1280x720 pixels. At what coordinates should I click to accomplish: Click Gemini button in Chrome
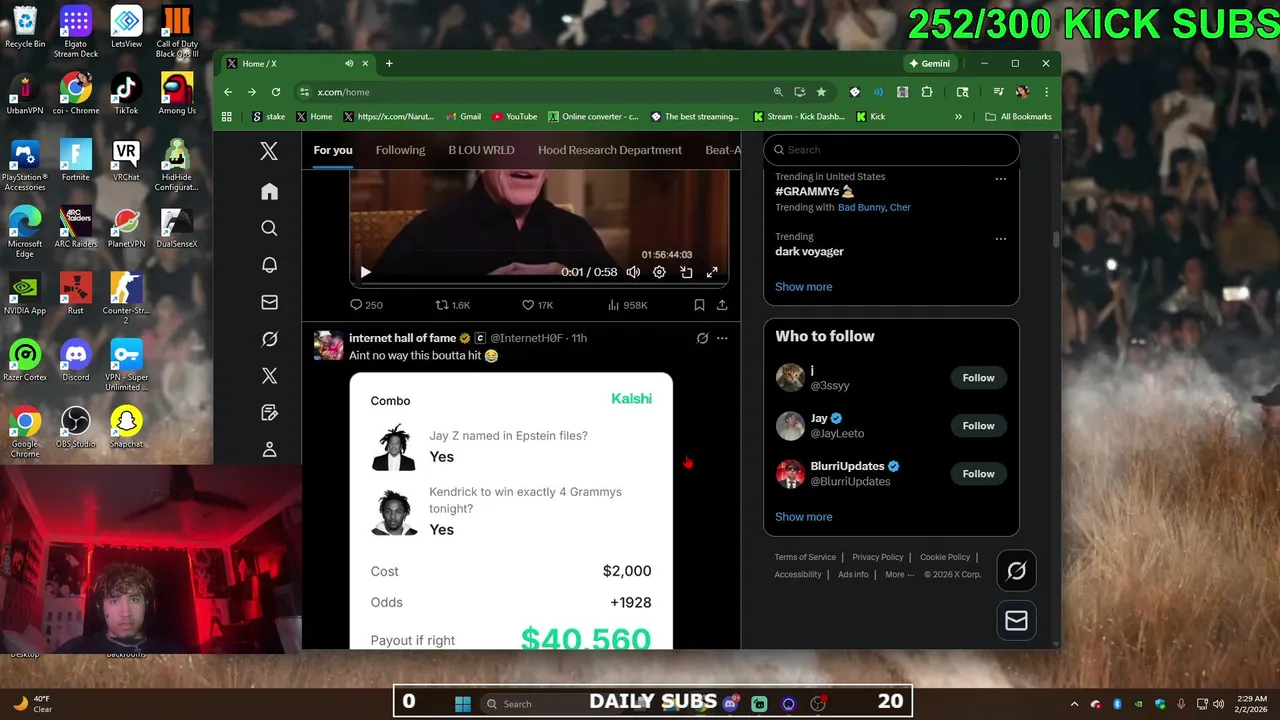[929, 63]
